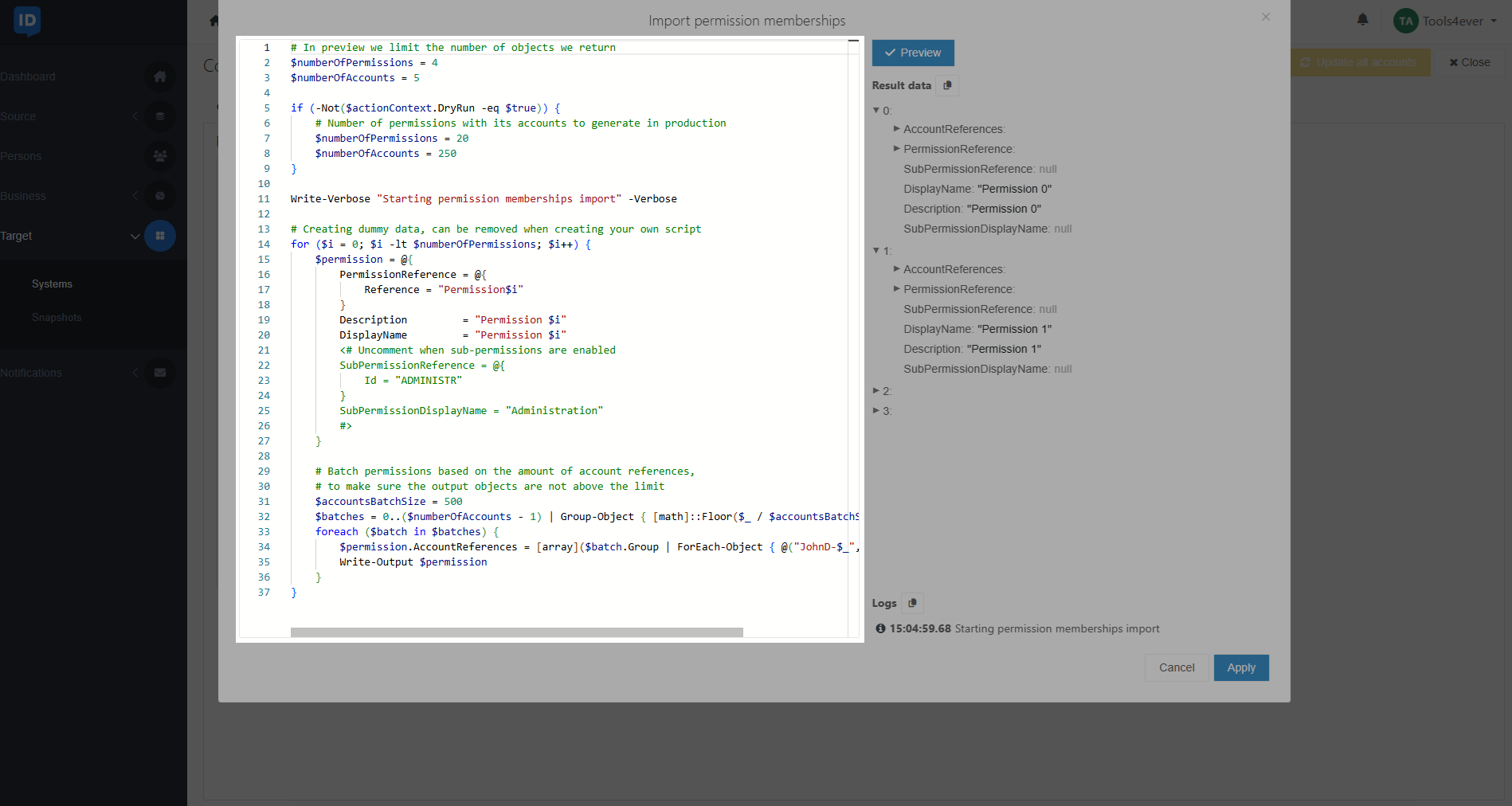Expand AccountReferences under item 1
Image resolution: width=1512 pixels, height=806 pixels.
[897, 269]
